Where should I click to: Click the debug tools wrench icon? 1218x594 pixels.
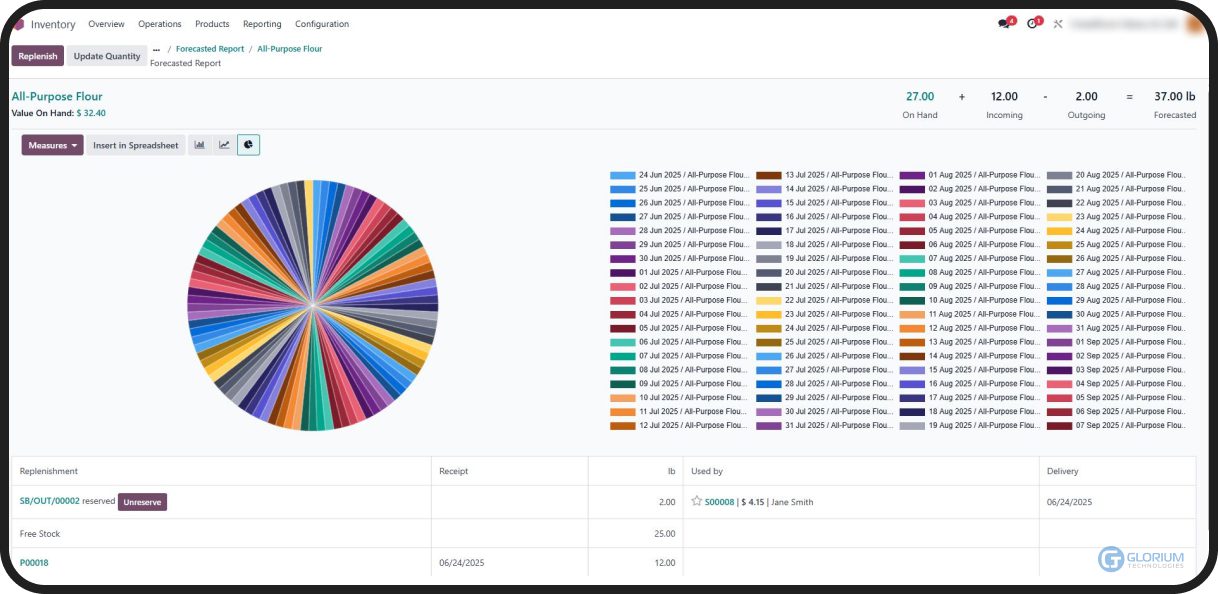click(x=1058, y=24)
